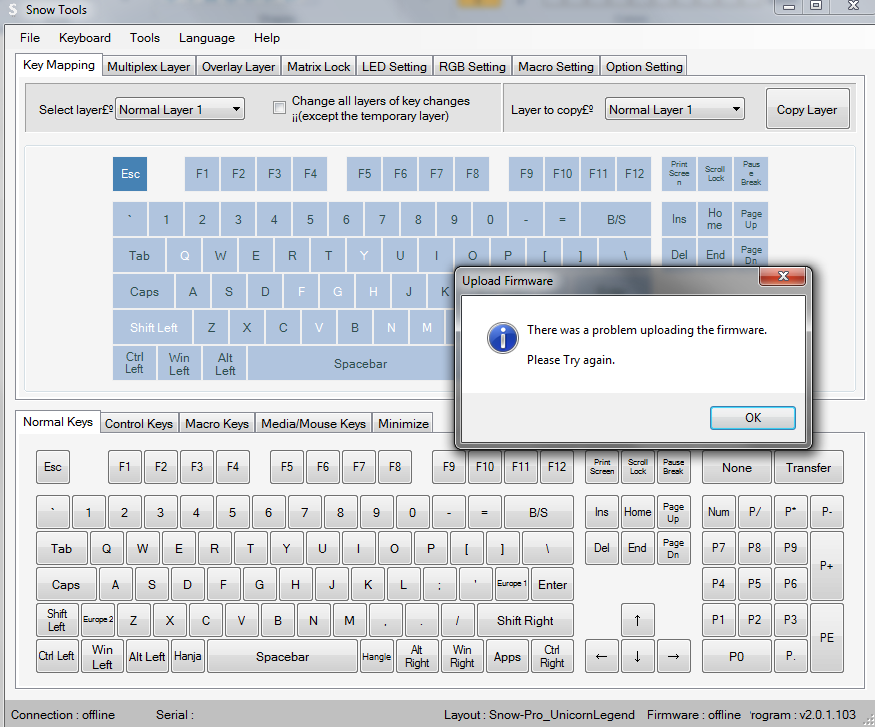
Task: Select the highlighted Esc key in mapping layout
Action: (x=131, y=174)
